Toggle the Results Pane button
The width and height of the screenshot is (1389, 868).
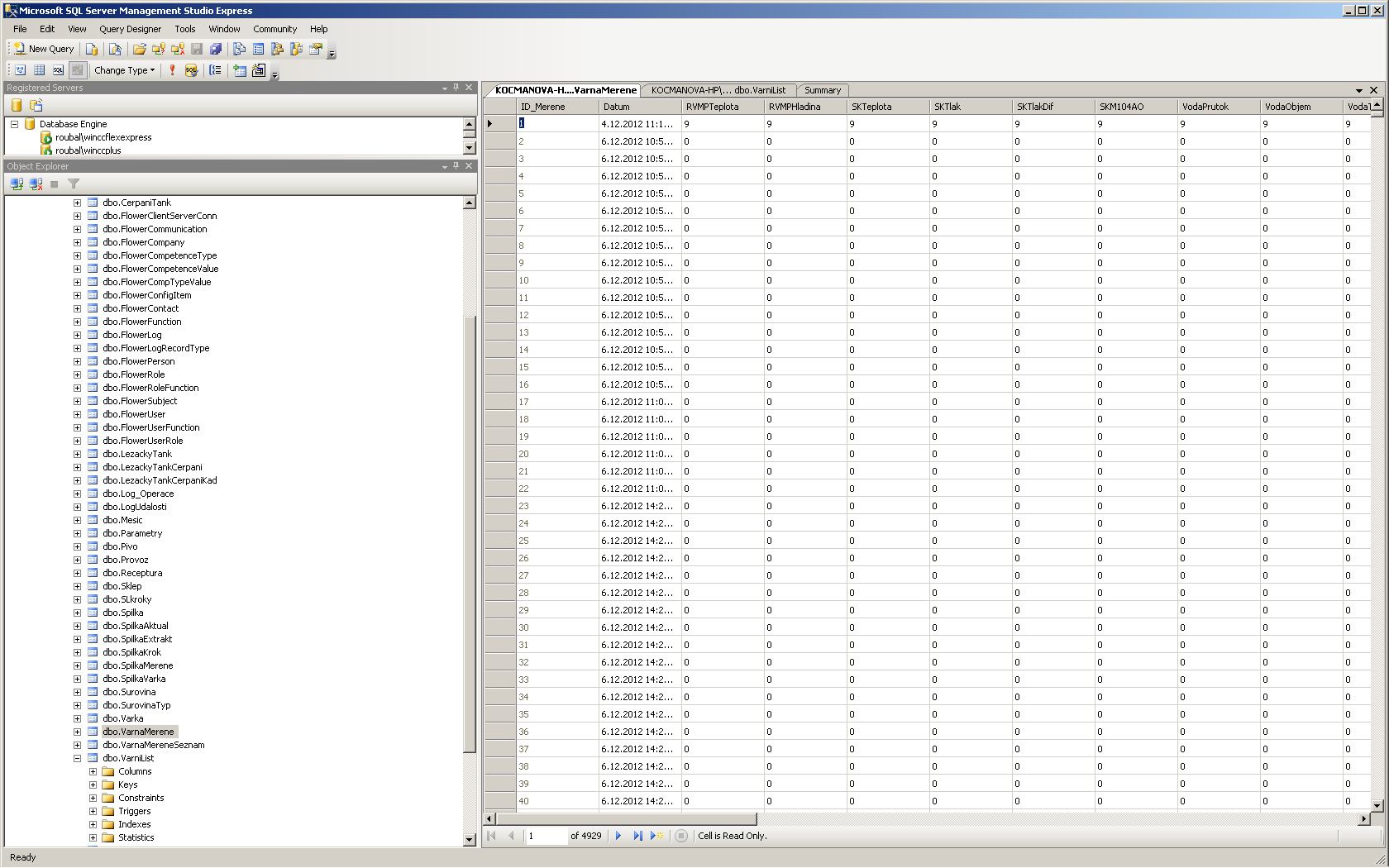[x=77, y=70]
